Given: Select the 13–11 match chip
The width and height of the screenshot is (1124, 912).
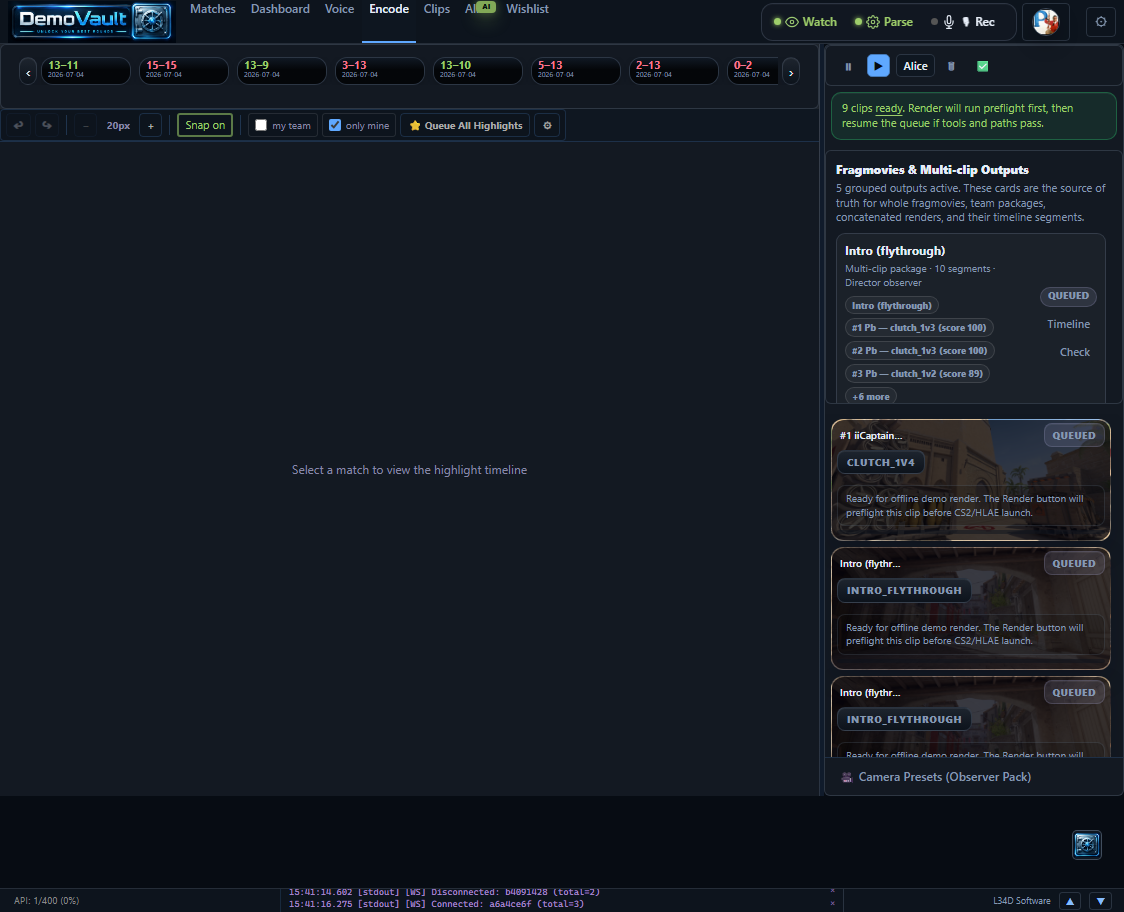Looking at the screenshot, I should click(x=86, y=71).
